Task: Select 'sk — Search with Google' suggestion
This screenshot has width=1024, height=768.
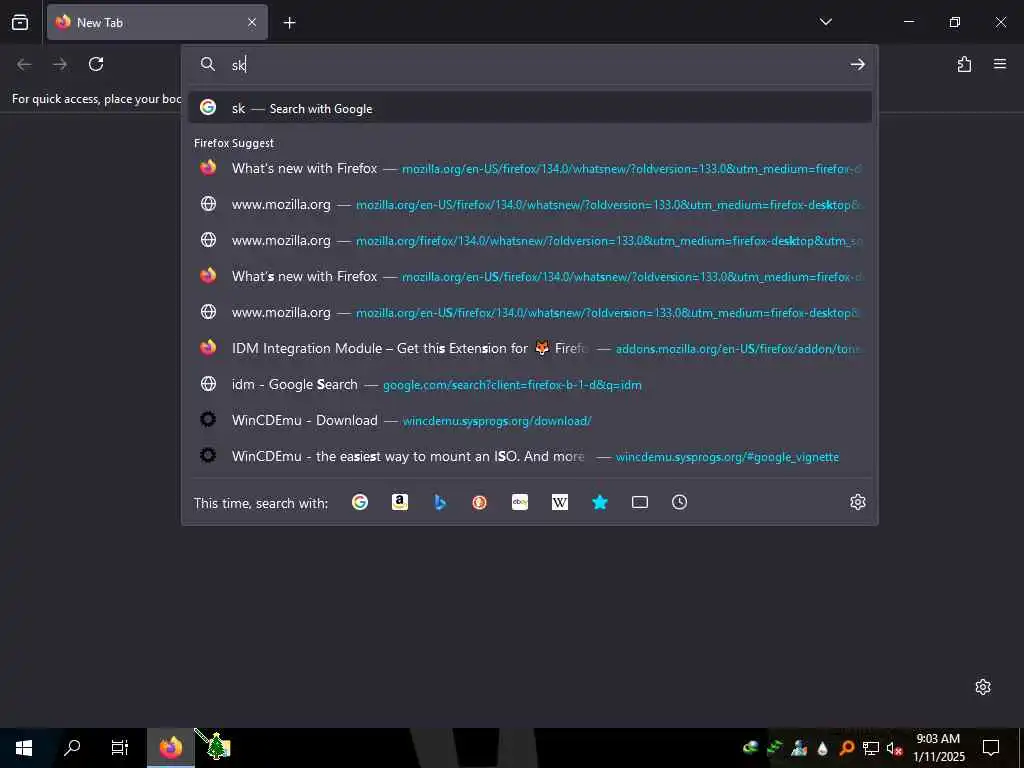Action: pyautogui.click(x=530, y=108)
